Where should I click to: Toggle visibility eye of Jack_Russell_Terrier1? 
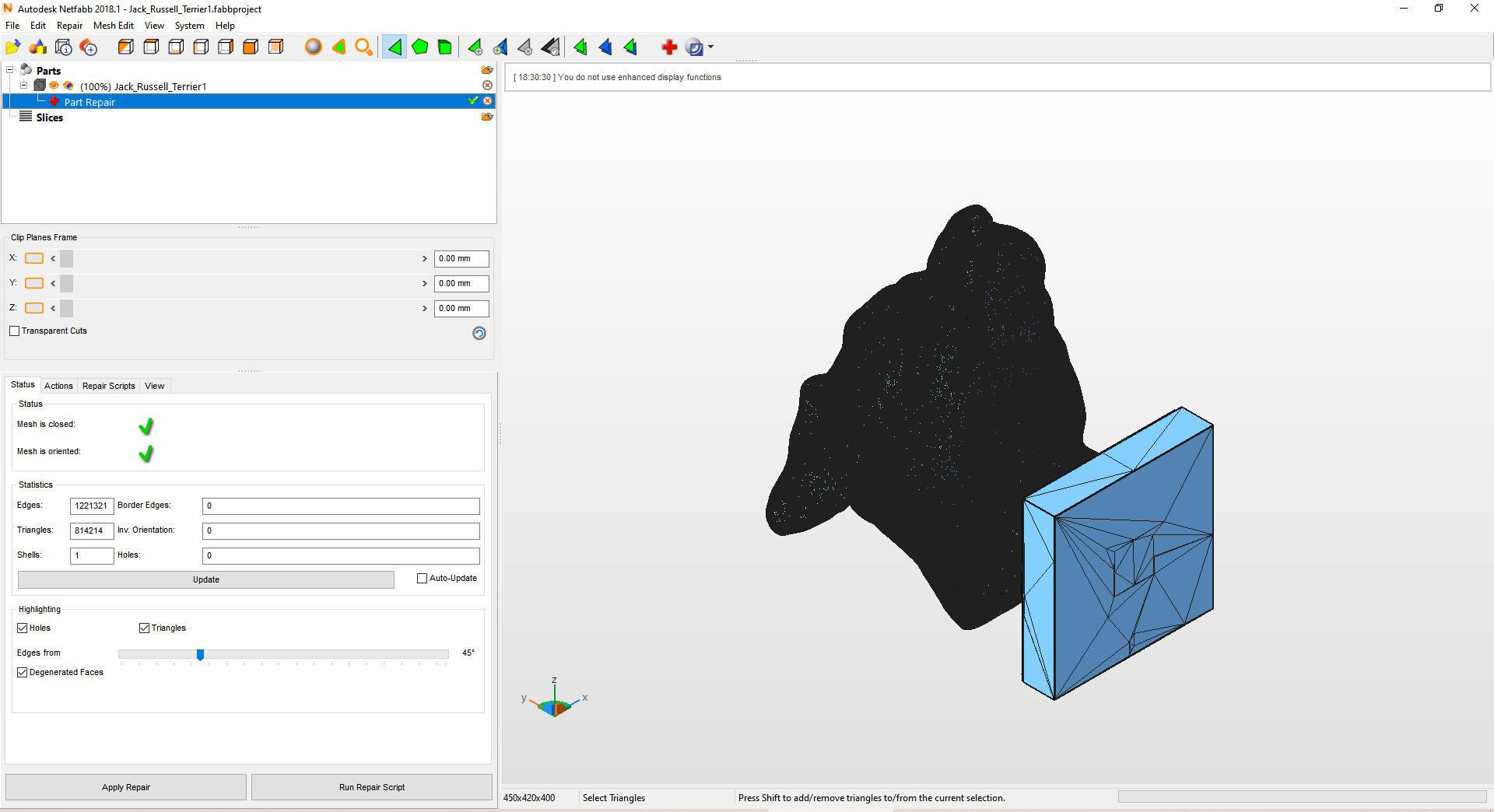54,86
